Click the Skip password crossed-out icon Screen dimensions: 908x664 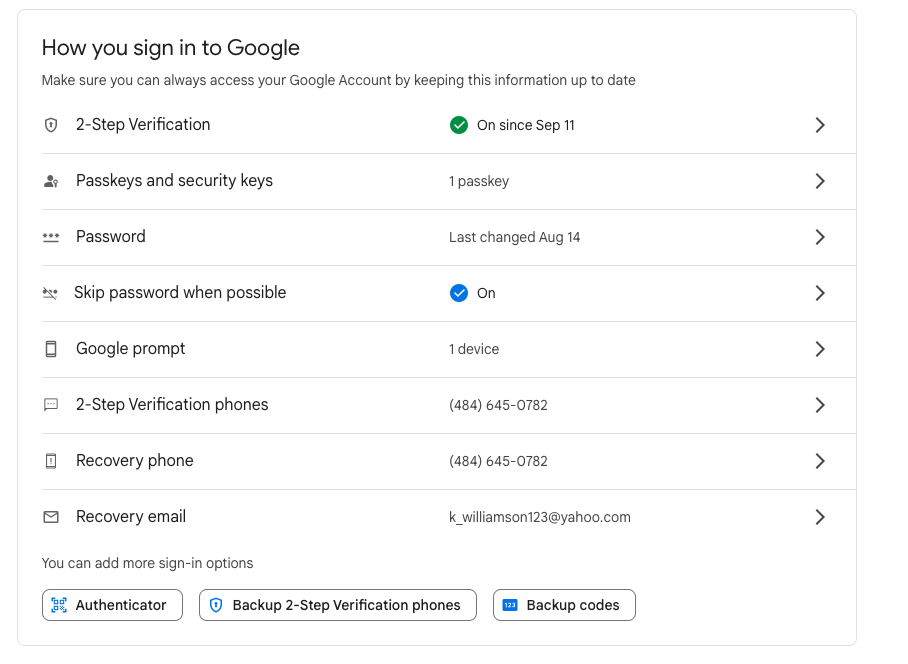[x=51, y=293]
